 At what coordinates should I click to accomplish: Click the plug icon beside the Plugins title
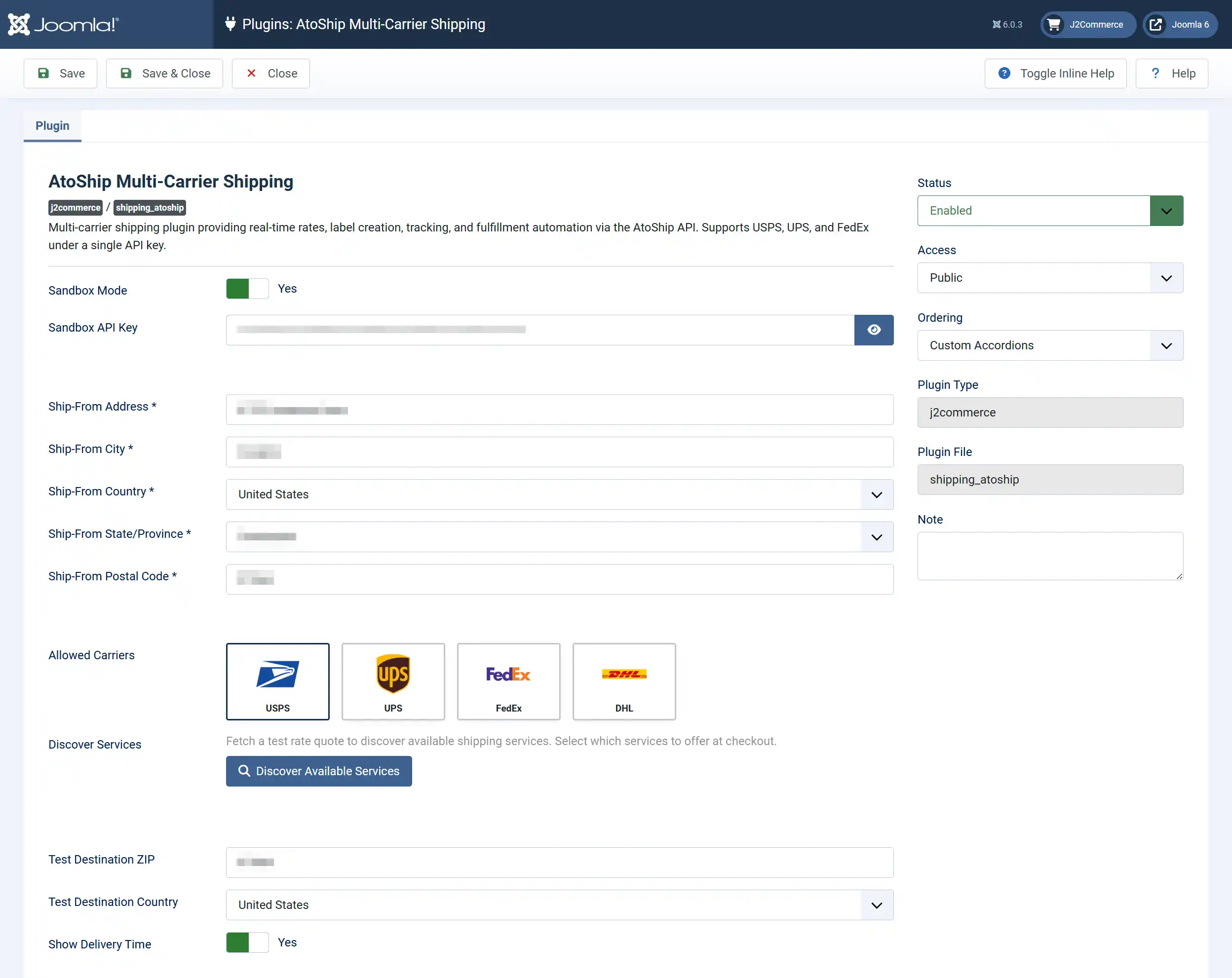click(231, 24)
